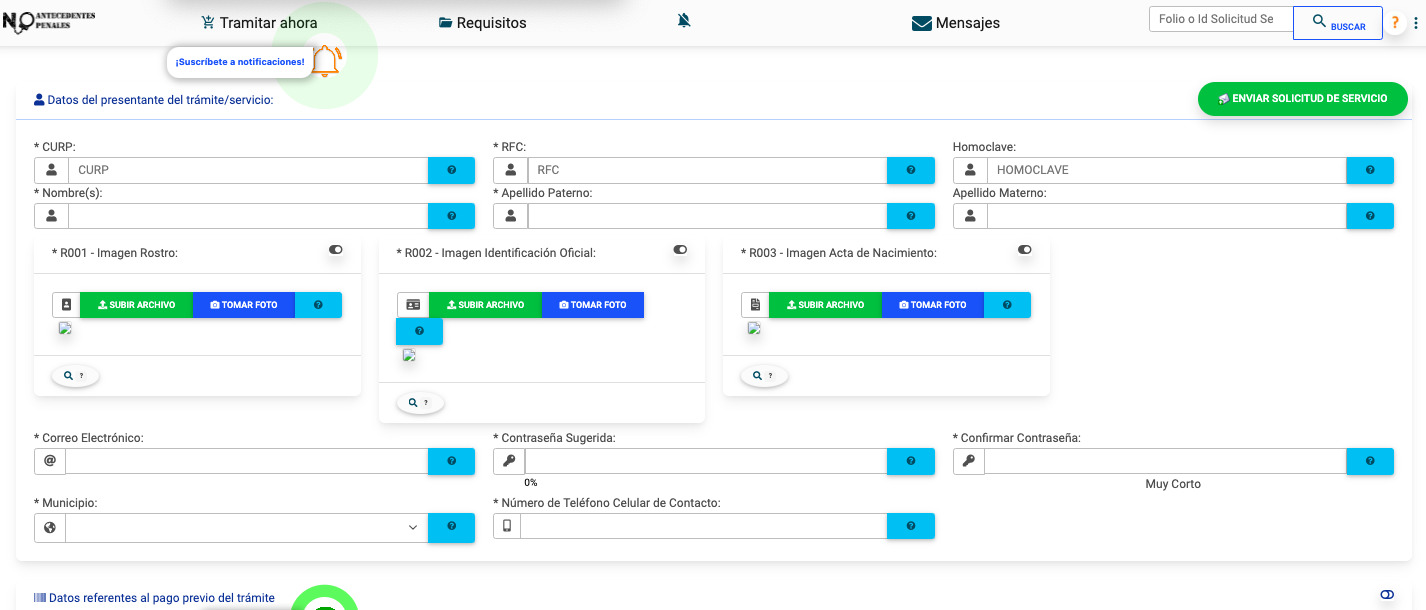
Task: Click the muted notifications bell icon
Action: point(684,21)
